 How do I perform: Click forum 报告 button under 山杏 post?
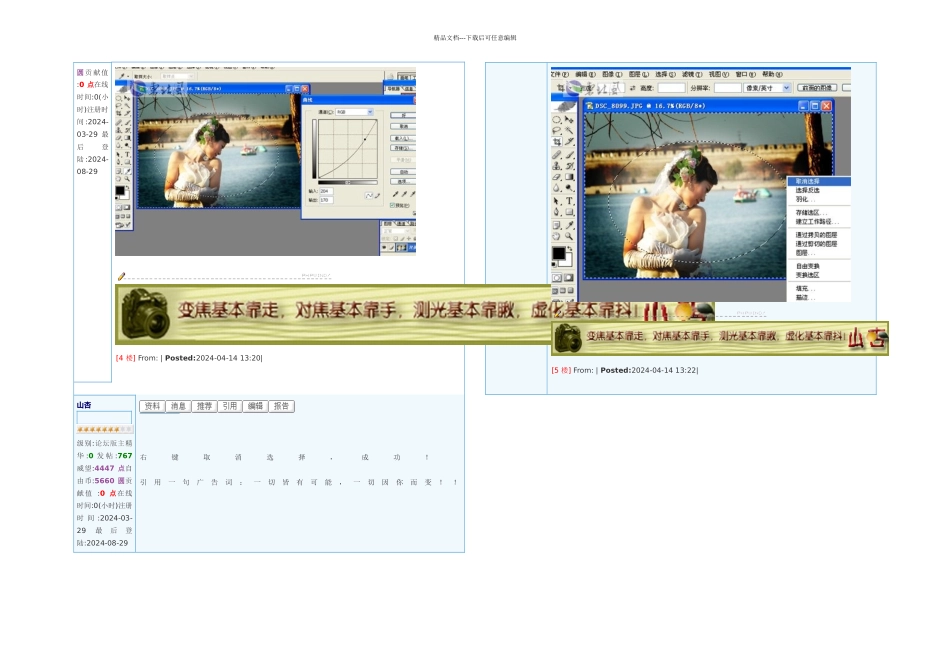(x=281, y=406)
